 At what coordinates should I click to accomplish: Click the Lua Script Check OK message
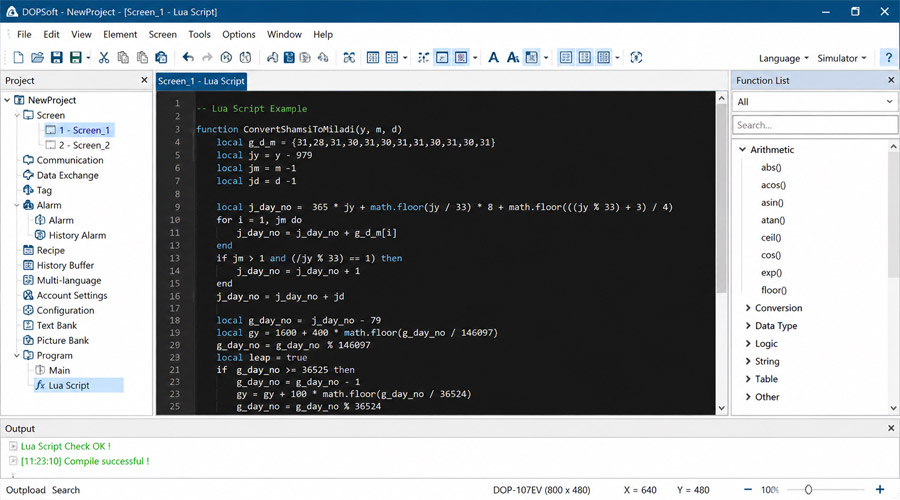click(x=65, y=446)
